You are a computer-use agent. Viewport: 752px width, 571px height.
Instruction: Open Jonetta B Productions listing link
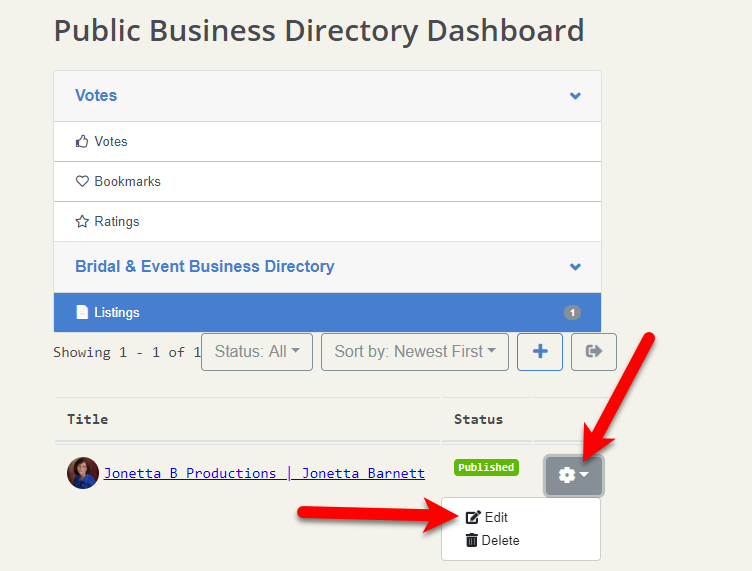(264, 473)
